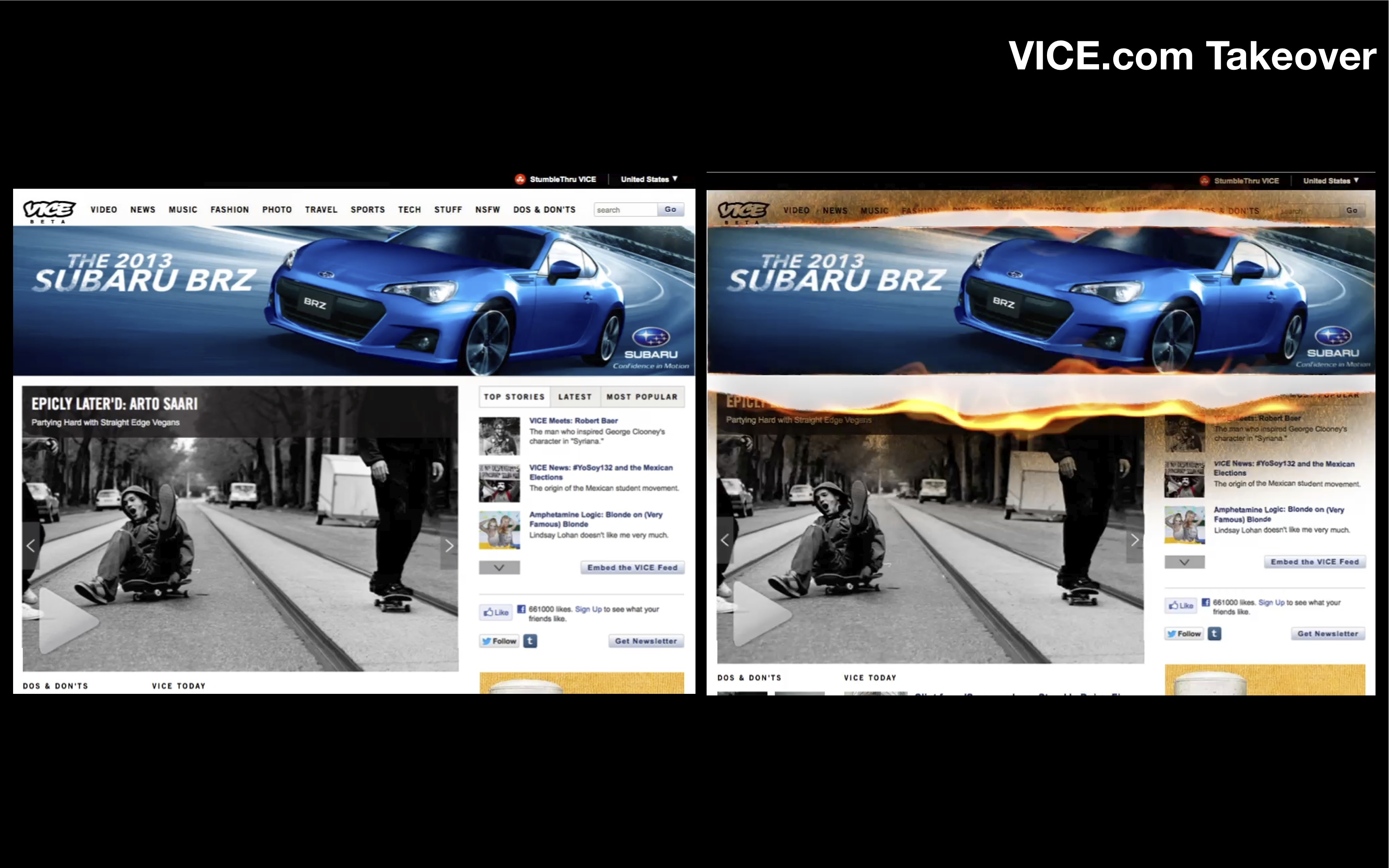This screenshot has height=868, width=1389.
Task: Click Embed the VICE Feed button, left side
Action: 632,567
